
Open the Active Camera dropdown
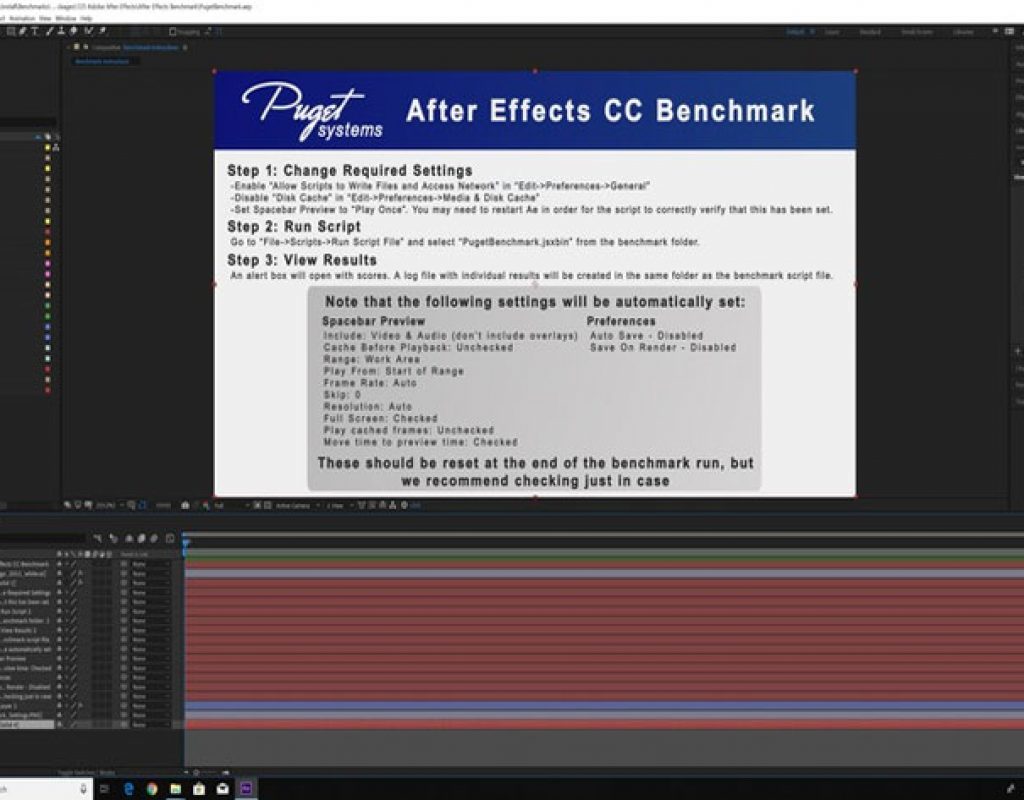point(297,505)
